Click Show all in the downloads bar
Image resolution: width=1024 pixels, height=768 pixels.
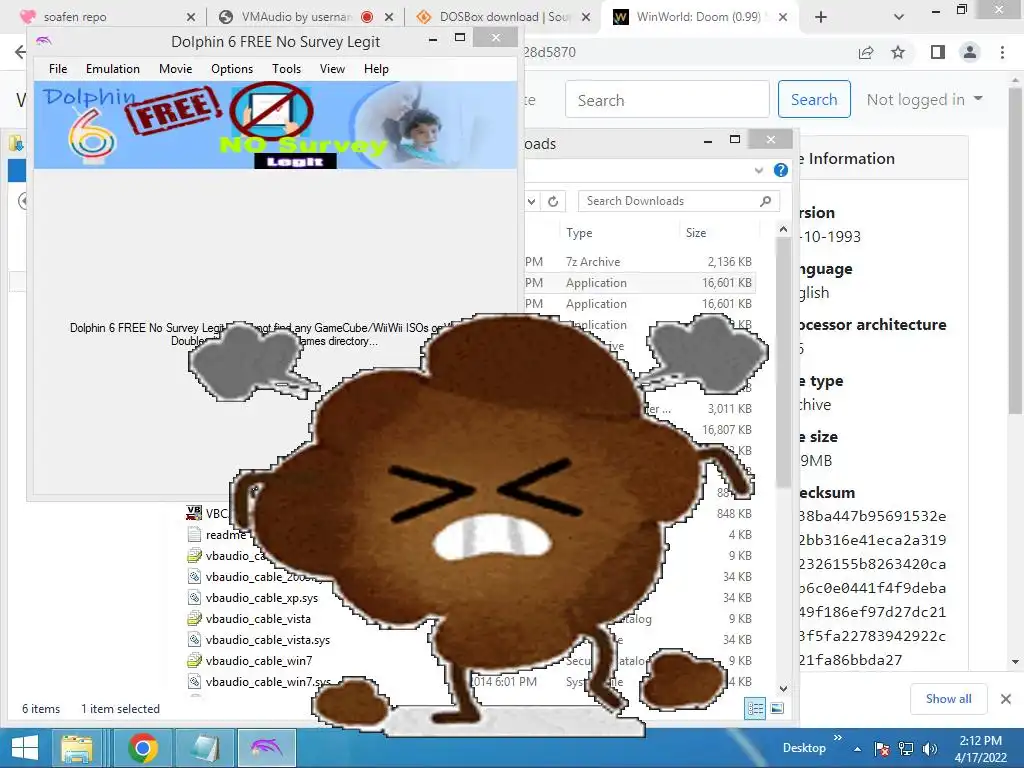[948, 699]
